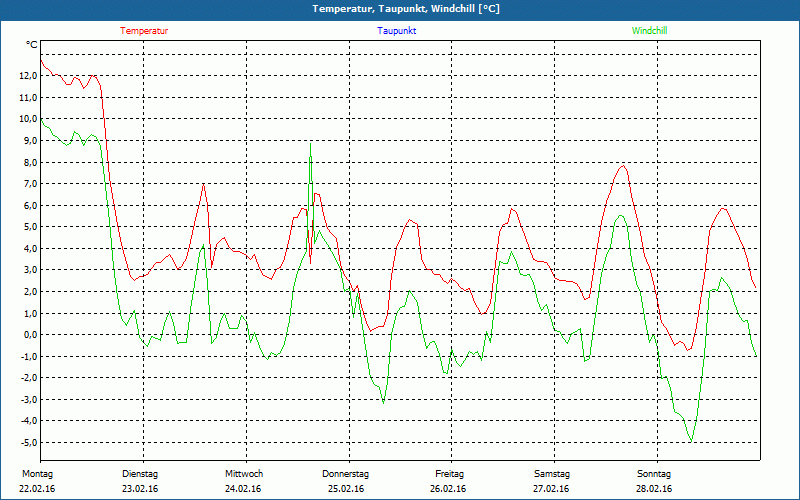Click the 5,0 axis value

pos(30,227)
